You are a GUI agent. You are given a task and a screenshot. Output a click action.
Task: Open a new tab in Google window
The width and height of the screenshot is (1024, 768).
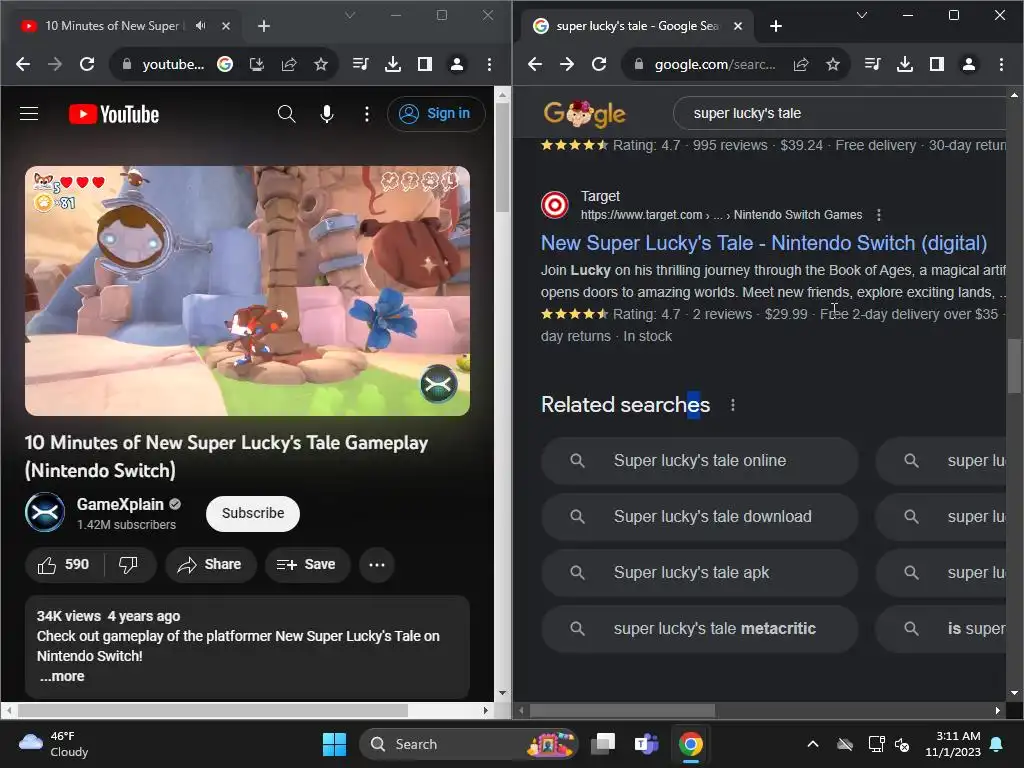click(776, 26)
